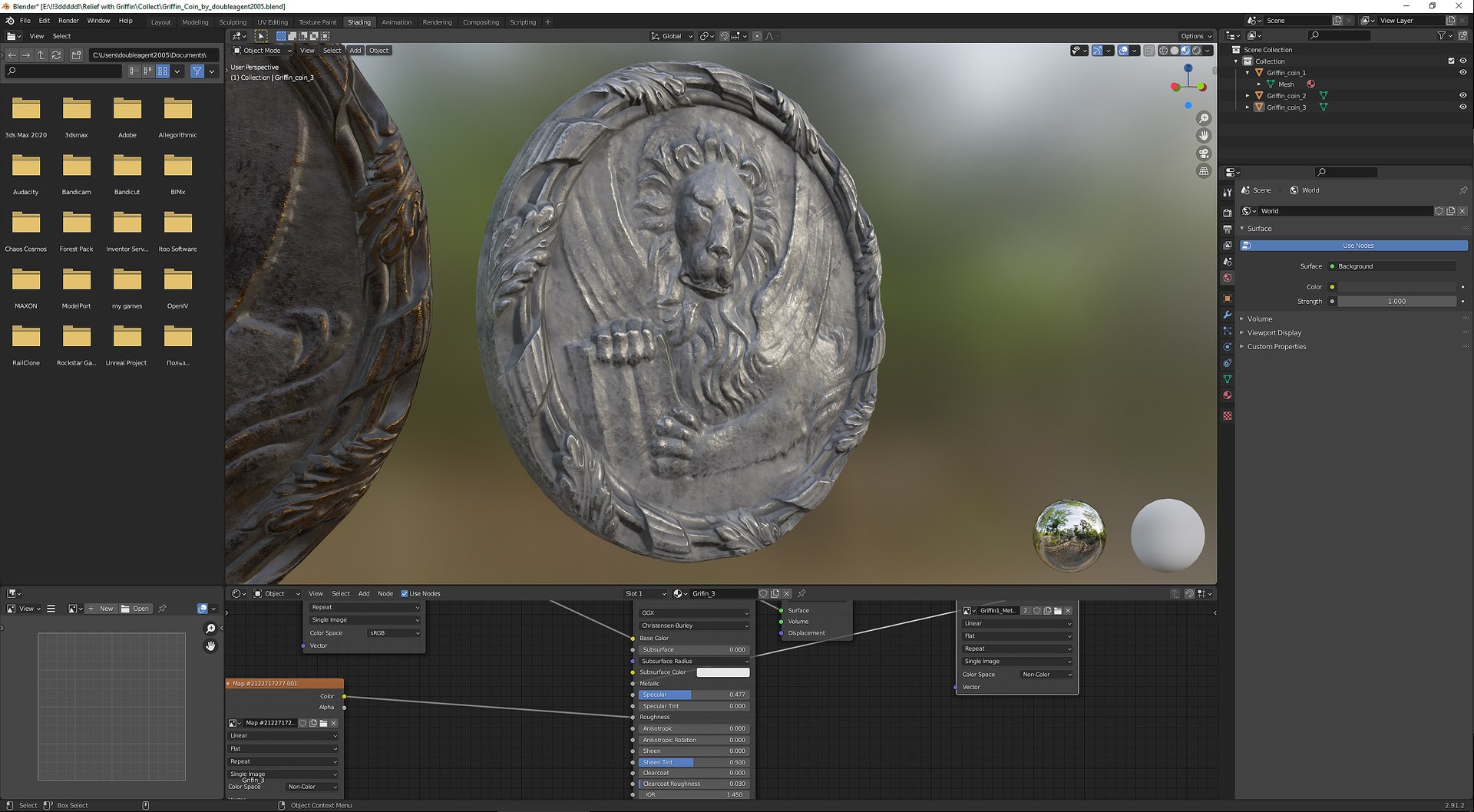This screenshot has width=1474, height=812.
Task: Open the Object Mode dropdown
Action: (x=263, y=51)
